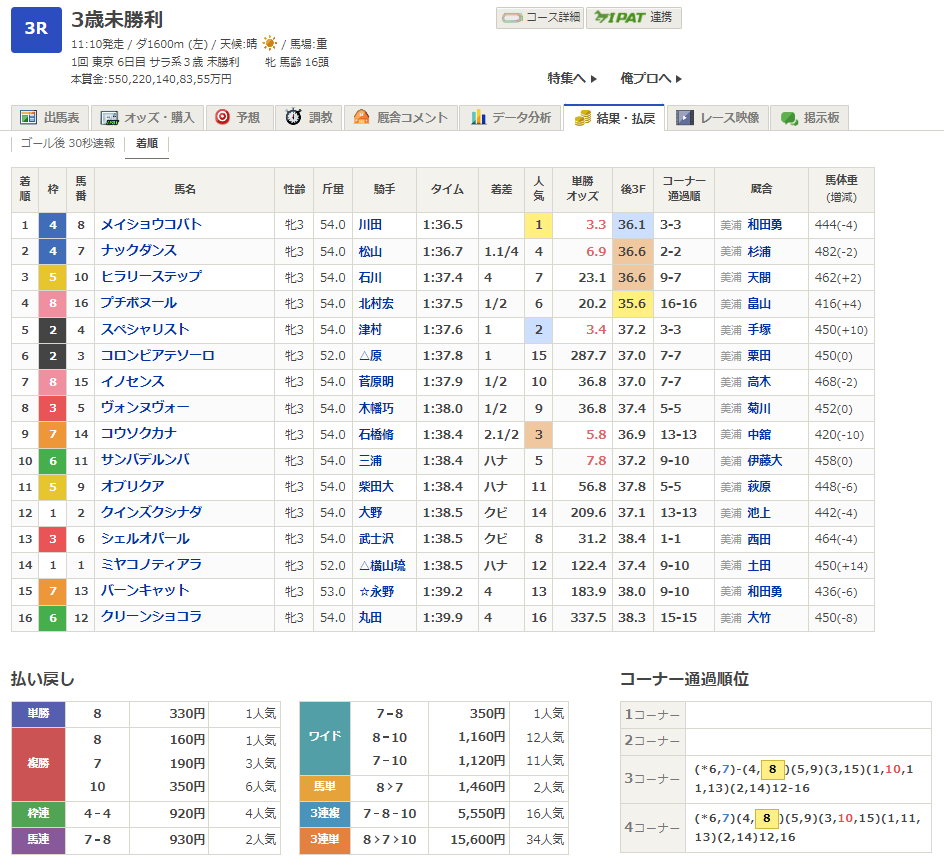The image size is (944, 862).
Task: Click the 出馬表 tab icon
Action: 28,118
